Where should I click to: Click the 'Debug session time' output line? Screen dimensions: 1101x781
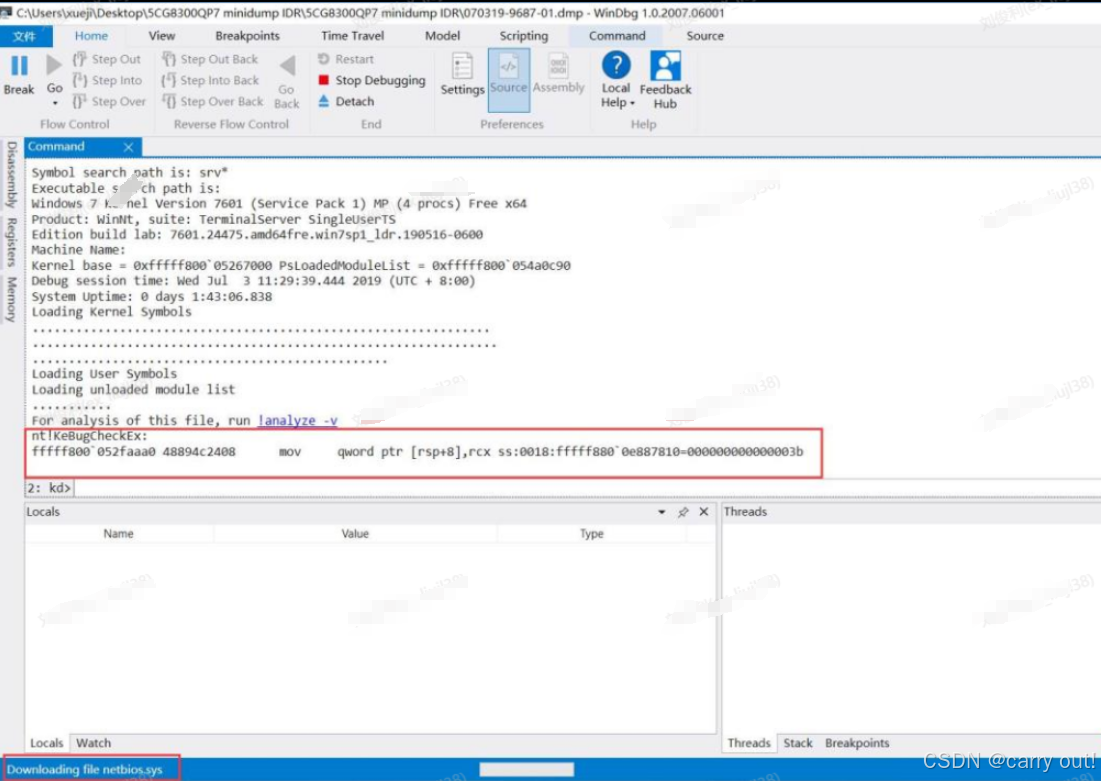253,281
